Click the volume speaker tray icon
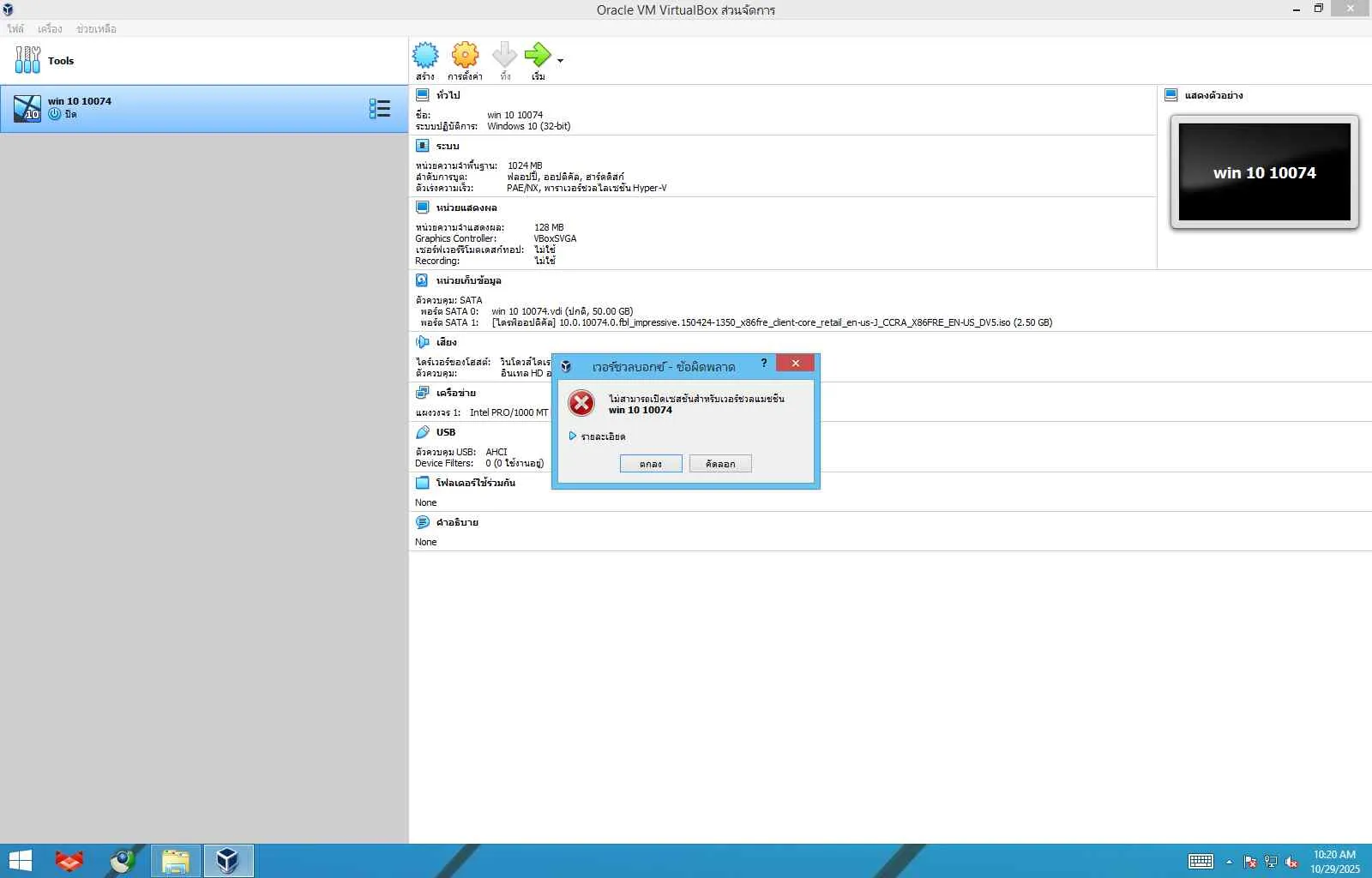The height and width of the screenshot is (878, 1372). 1291,862
